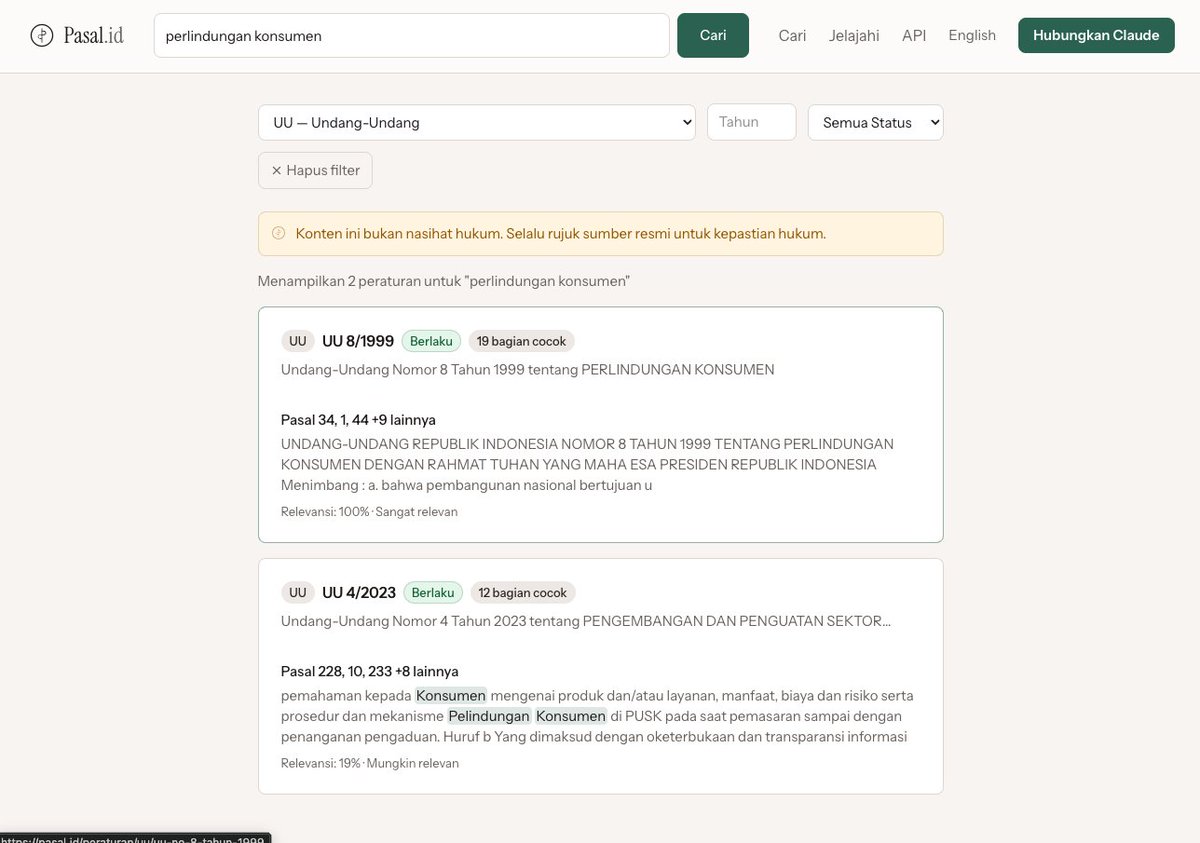The width and height of the screenshot is (1200, 843).
Task: Click the UU type tag on the UU 4/2023 card
Action: click(298, 592)
